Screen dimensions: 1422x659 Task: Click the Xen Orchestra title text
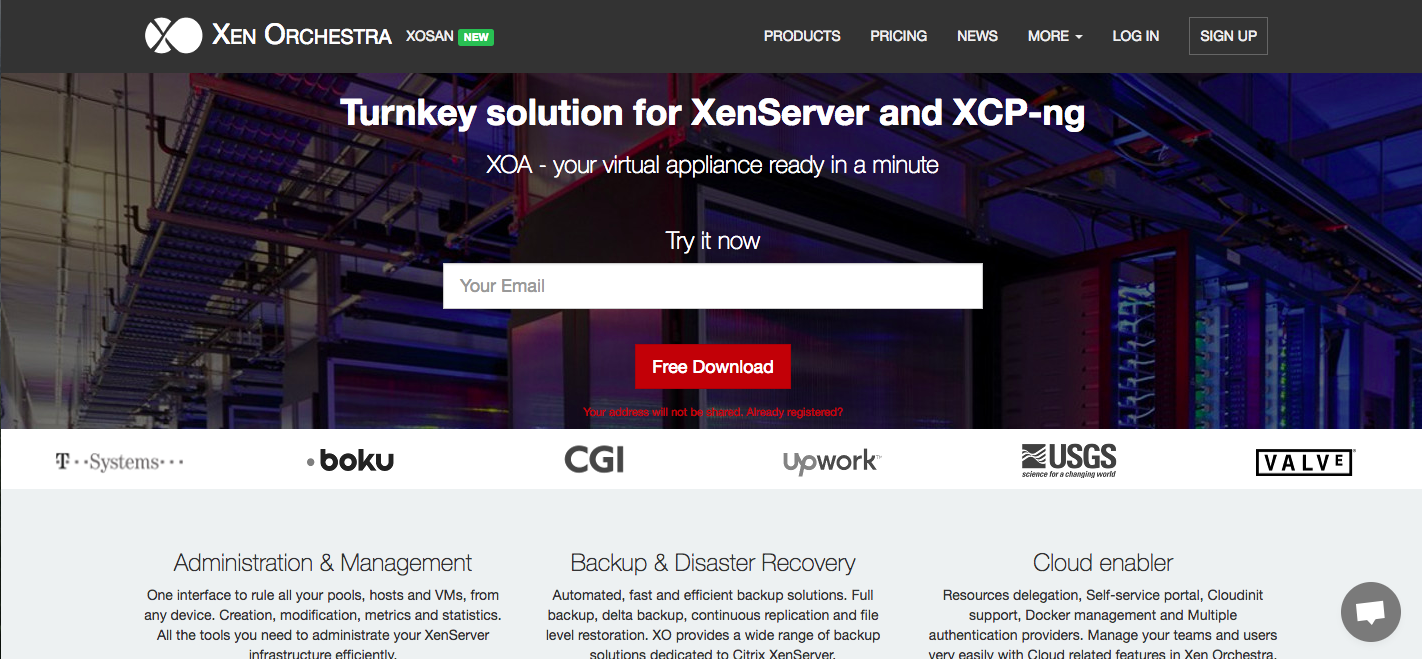pyautogui.click(x=301, y=36)
